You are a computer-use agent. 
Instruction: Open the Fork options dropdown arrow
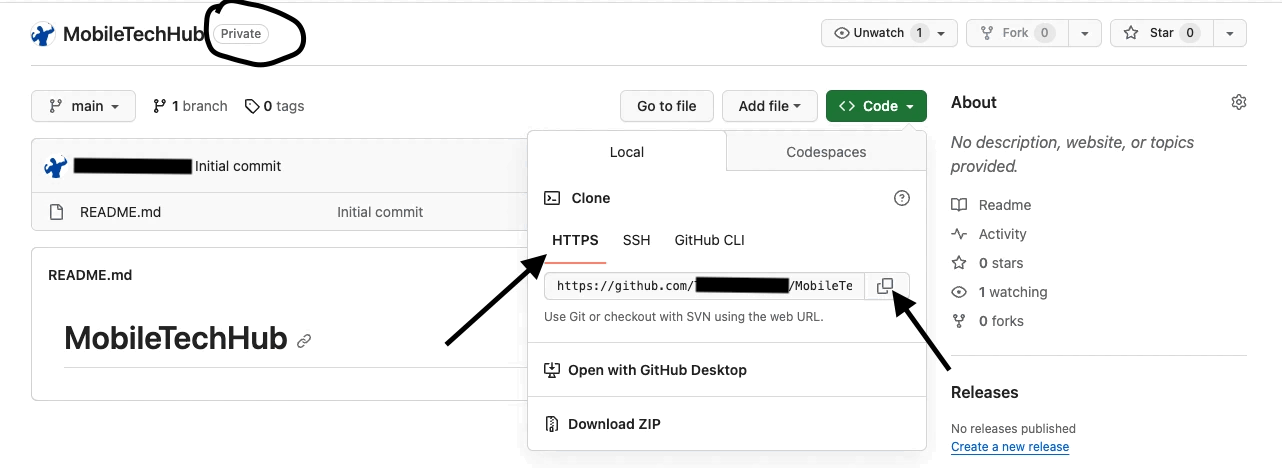[x=1084, y=33]
